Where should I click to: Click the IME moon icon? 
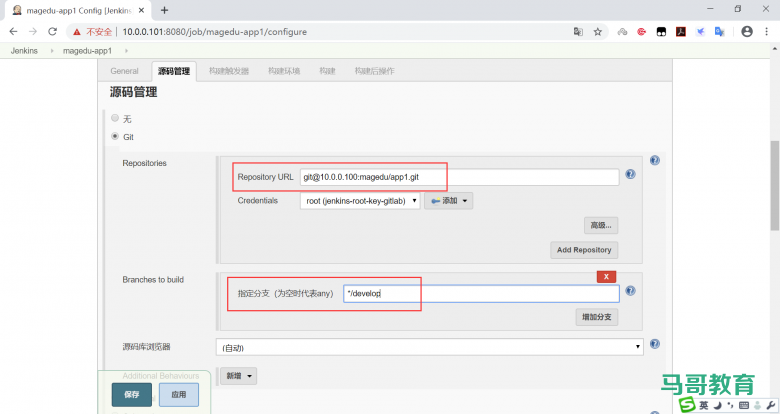(x=718, y=406)
